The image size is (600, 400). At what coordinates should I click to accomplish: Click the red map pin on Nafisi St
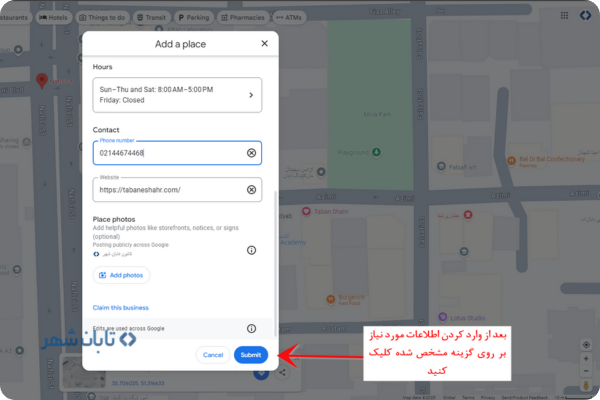pos(42,81)
